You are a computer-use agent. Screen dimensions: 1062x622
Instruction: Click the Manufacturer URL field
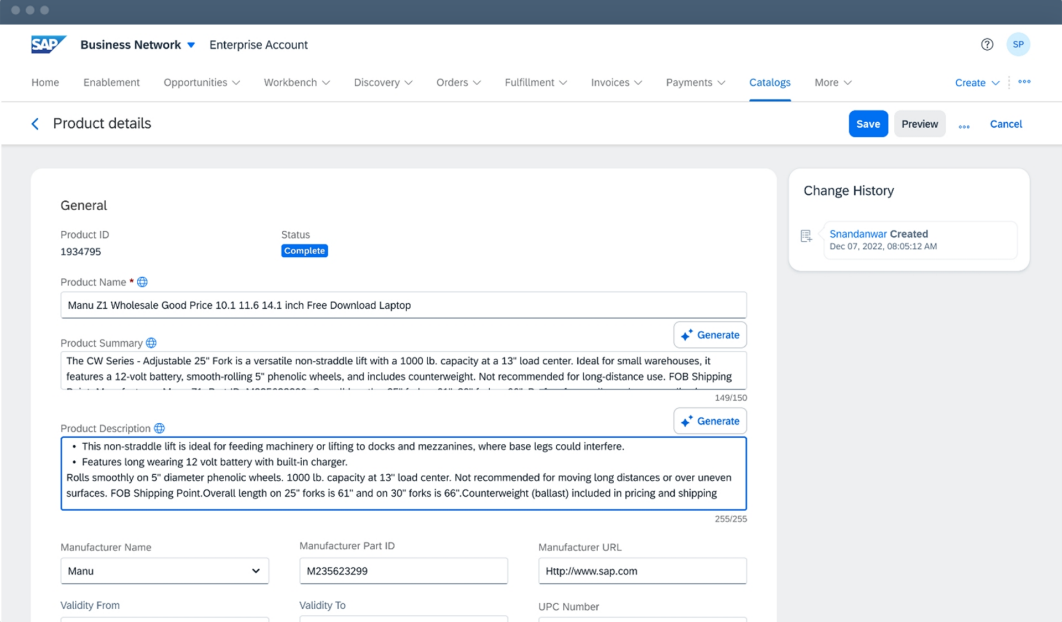pos(643,571)
